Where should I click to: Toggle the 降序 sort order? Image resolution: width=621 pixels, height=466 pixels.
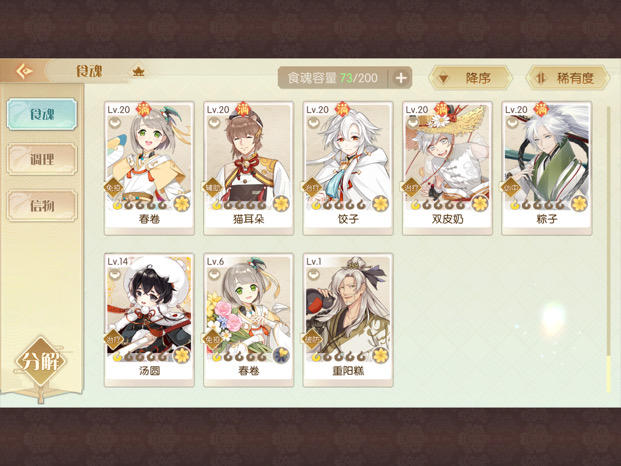(471, 78)
